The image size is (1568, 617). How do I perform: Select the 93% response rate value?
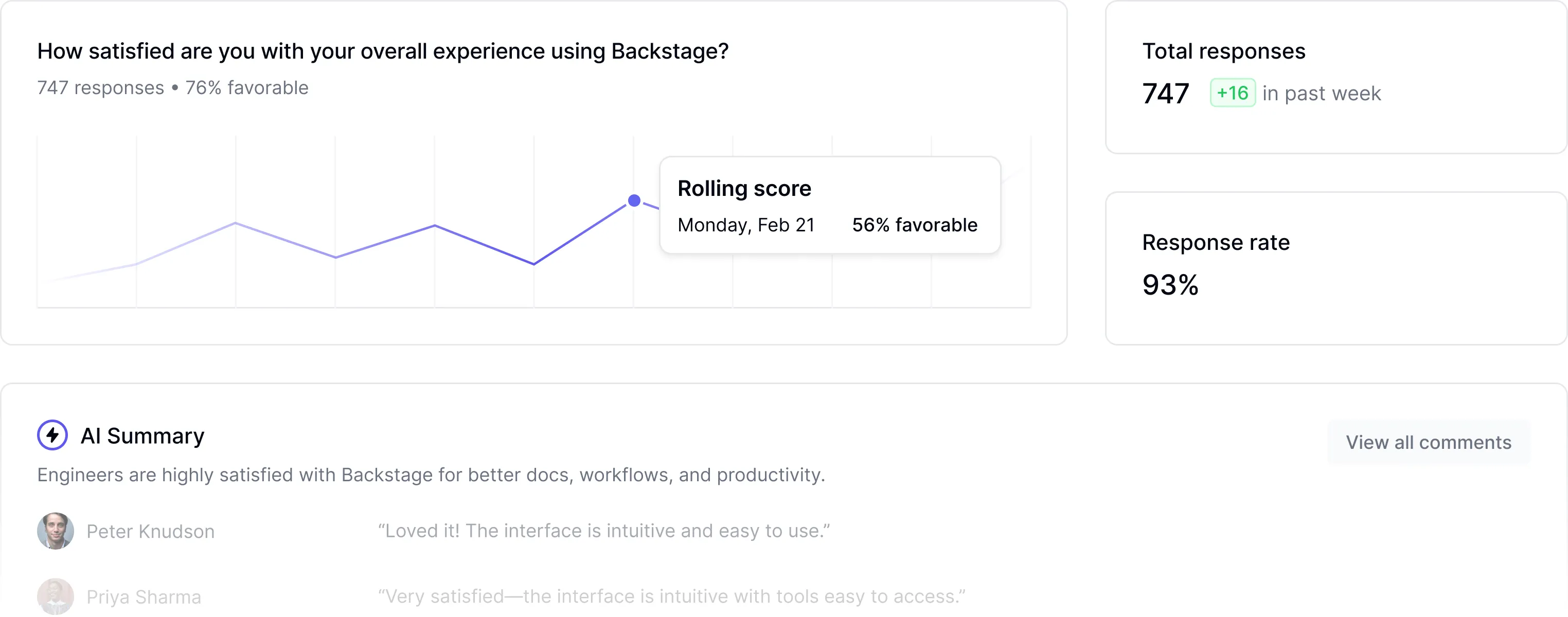(1170, 285)
